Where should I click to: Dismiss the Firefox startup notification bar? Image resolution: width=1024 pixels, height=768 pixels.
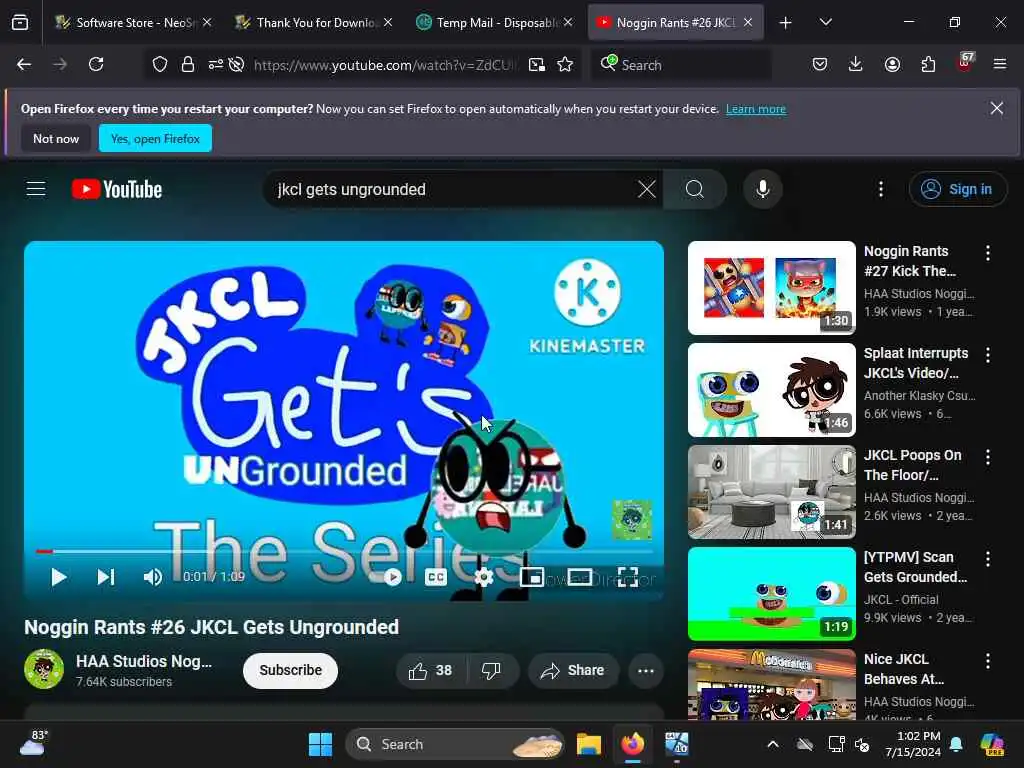click(997, 108)
